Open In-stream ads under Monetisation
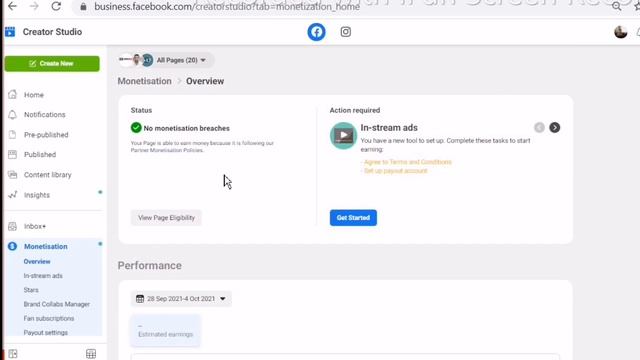 [x=43, y=276]
